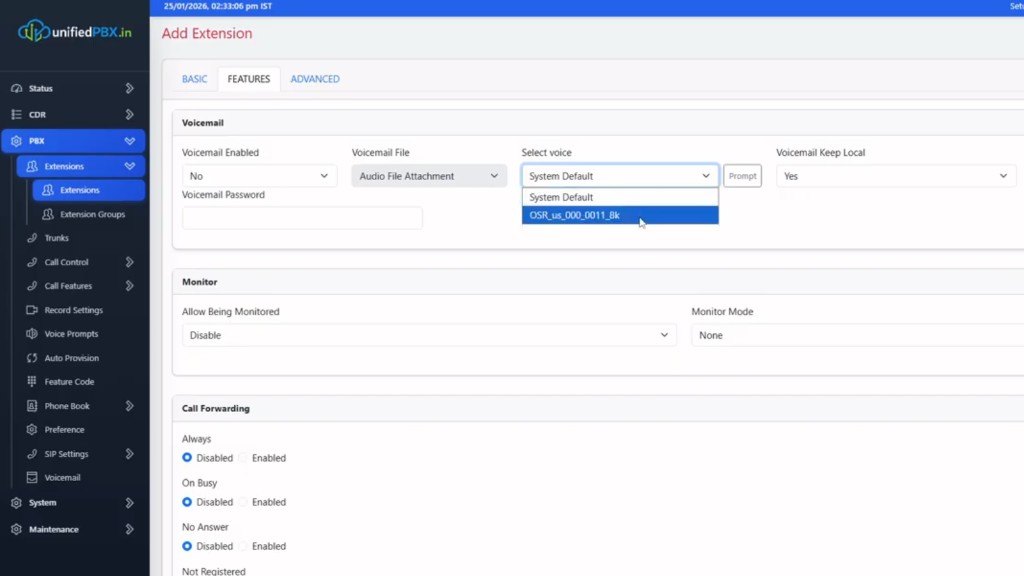
Task: Select Enabled for On Busy forwarding
Action: (243, 502)
